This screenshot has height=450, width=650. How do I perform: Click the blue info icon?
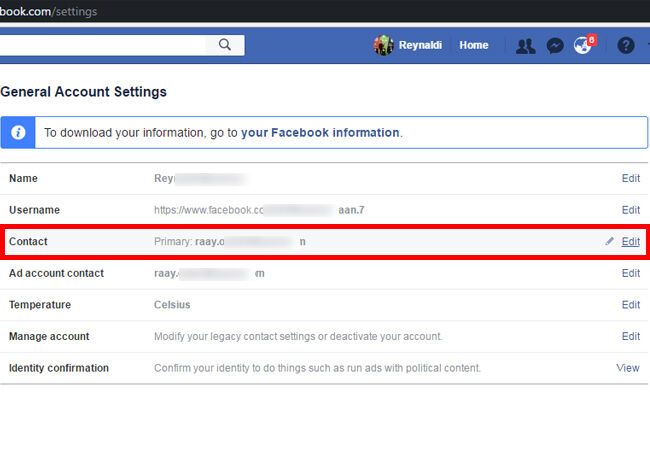pyautogui.click(x=18, y=133)
